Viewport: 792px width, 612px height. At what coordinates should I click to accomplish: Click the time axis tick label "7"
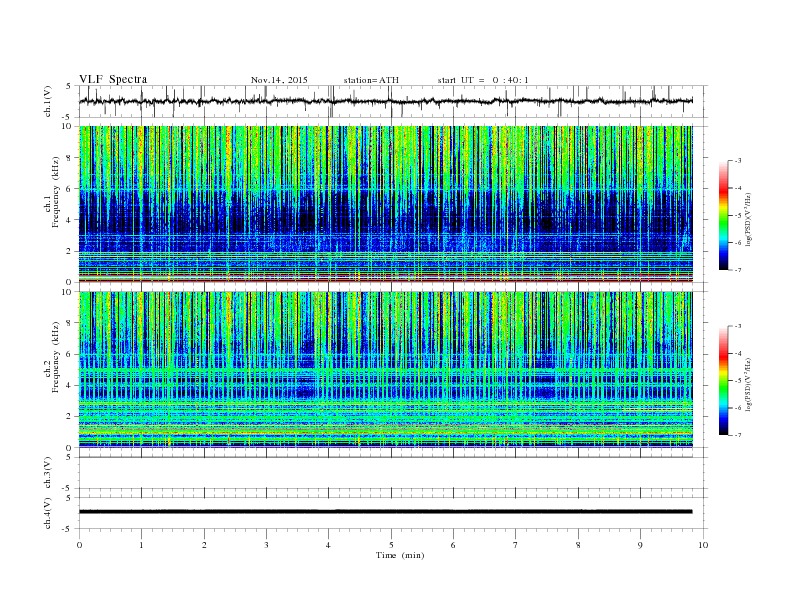(516, 545)
